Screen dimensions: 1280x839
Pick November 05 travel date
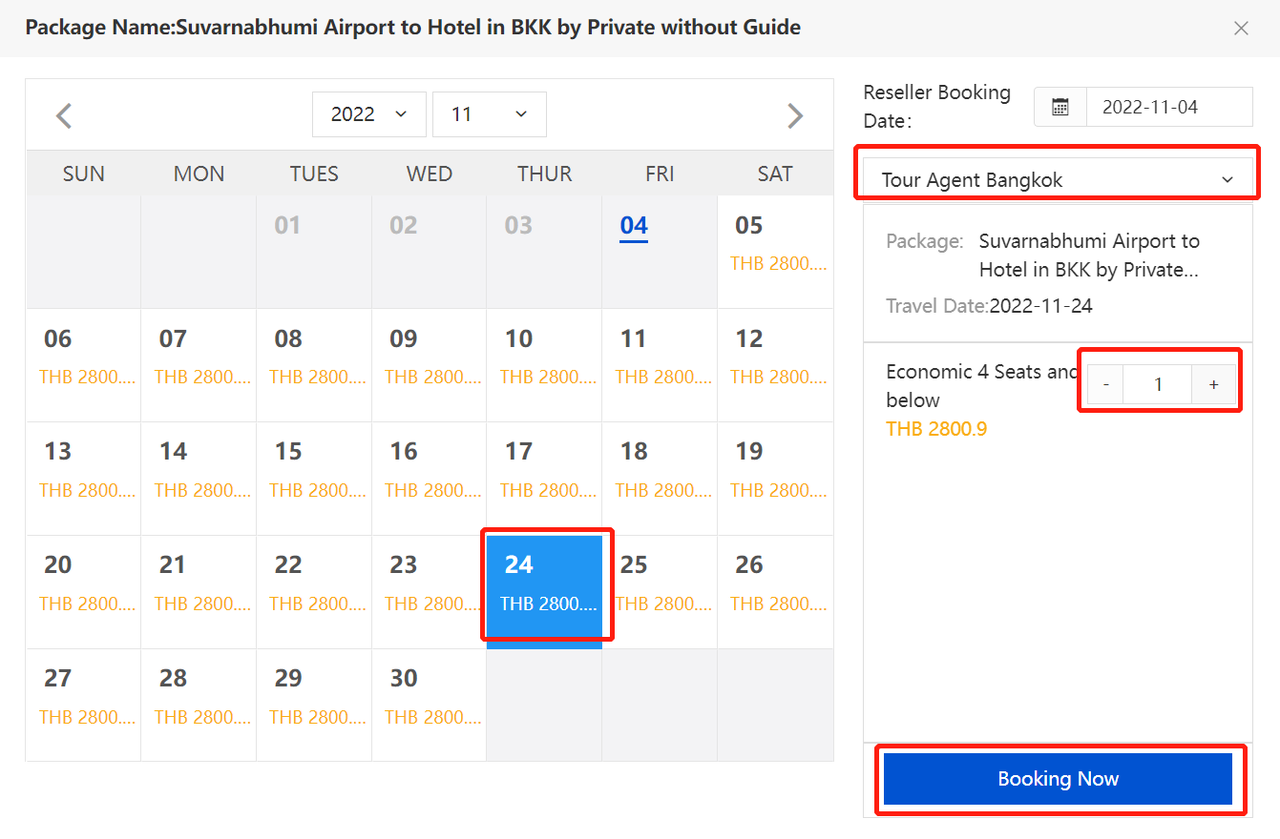775,250
